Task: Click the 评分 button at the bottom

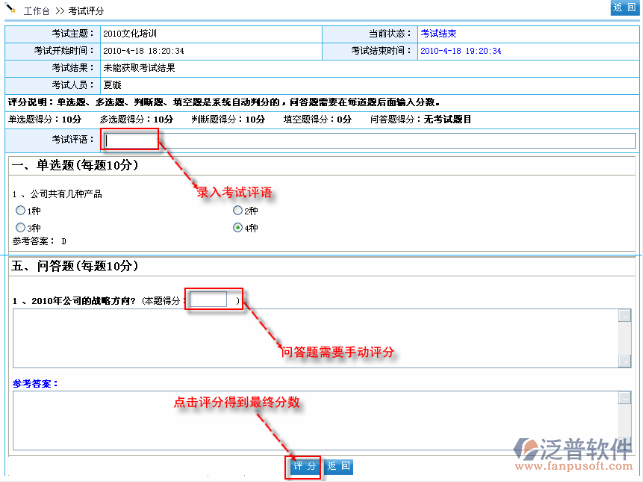Action: 304,466
